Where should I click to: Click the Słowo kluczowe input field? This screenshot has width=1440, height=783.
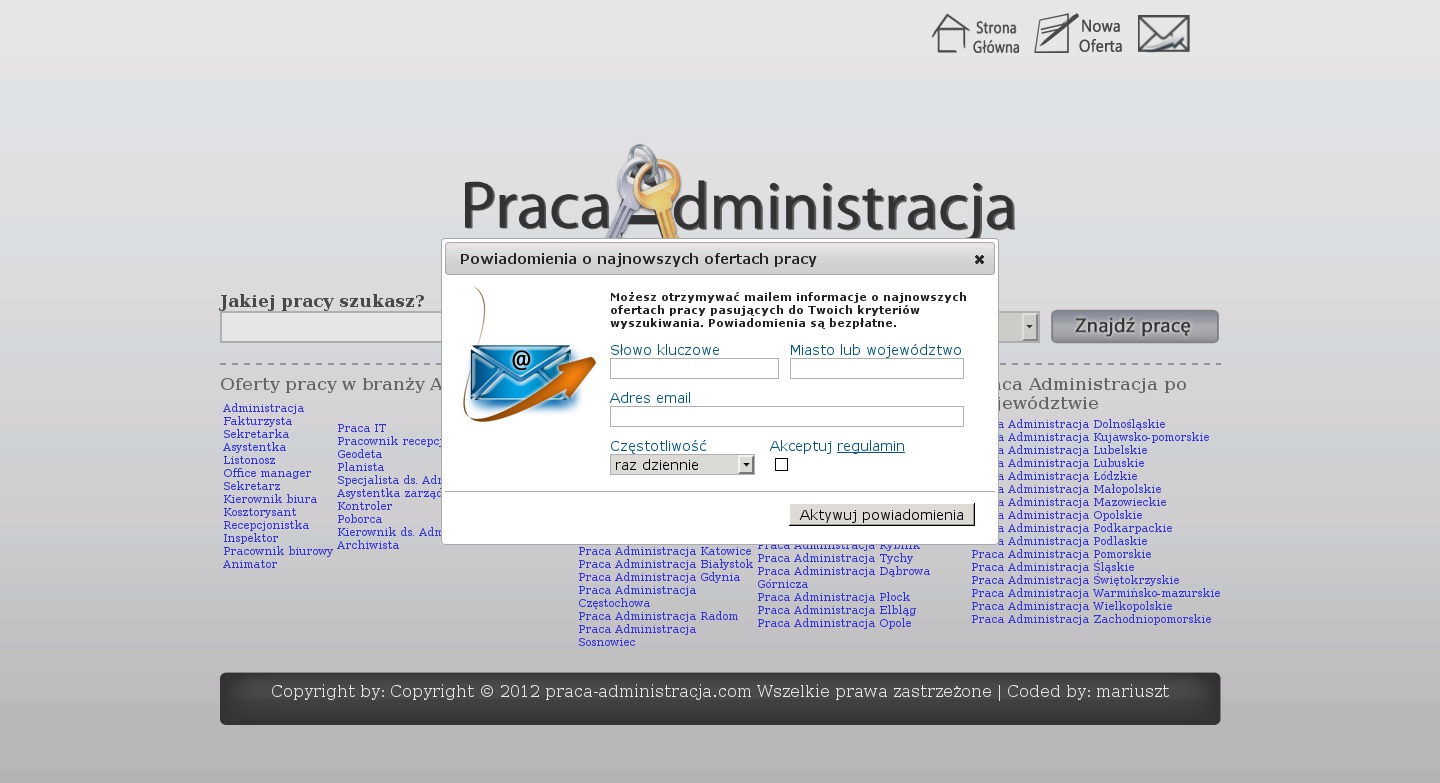click(694, 369)
